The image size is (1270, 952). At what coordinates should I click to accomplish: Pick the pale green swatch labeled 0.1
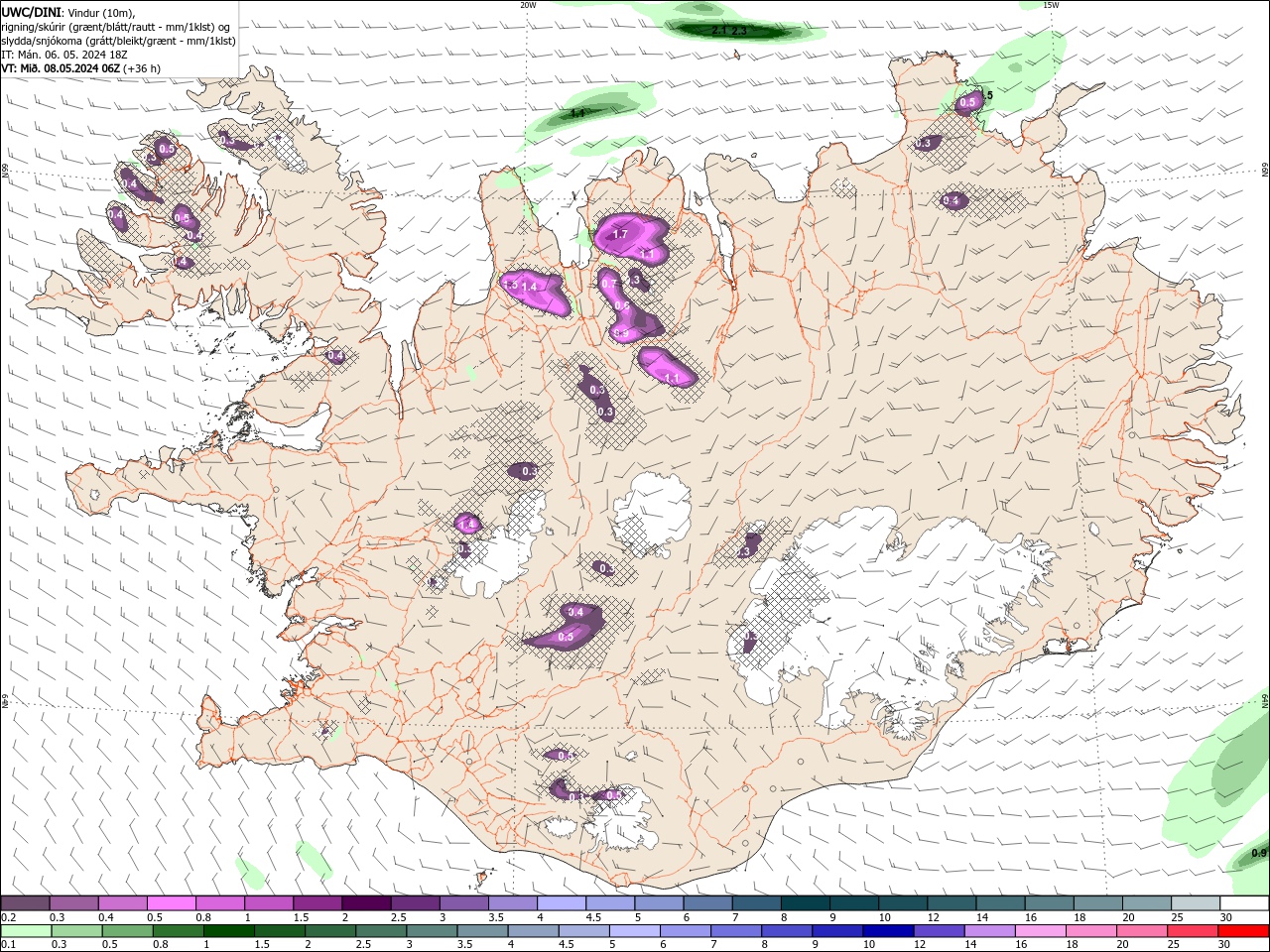point(25,931)
